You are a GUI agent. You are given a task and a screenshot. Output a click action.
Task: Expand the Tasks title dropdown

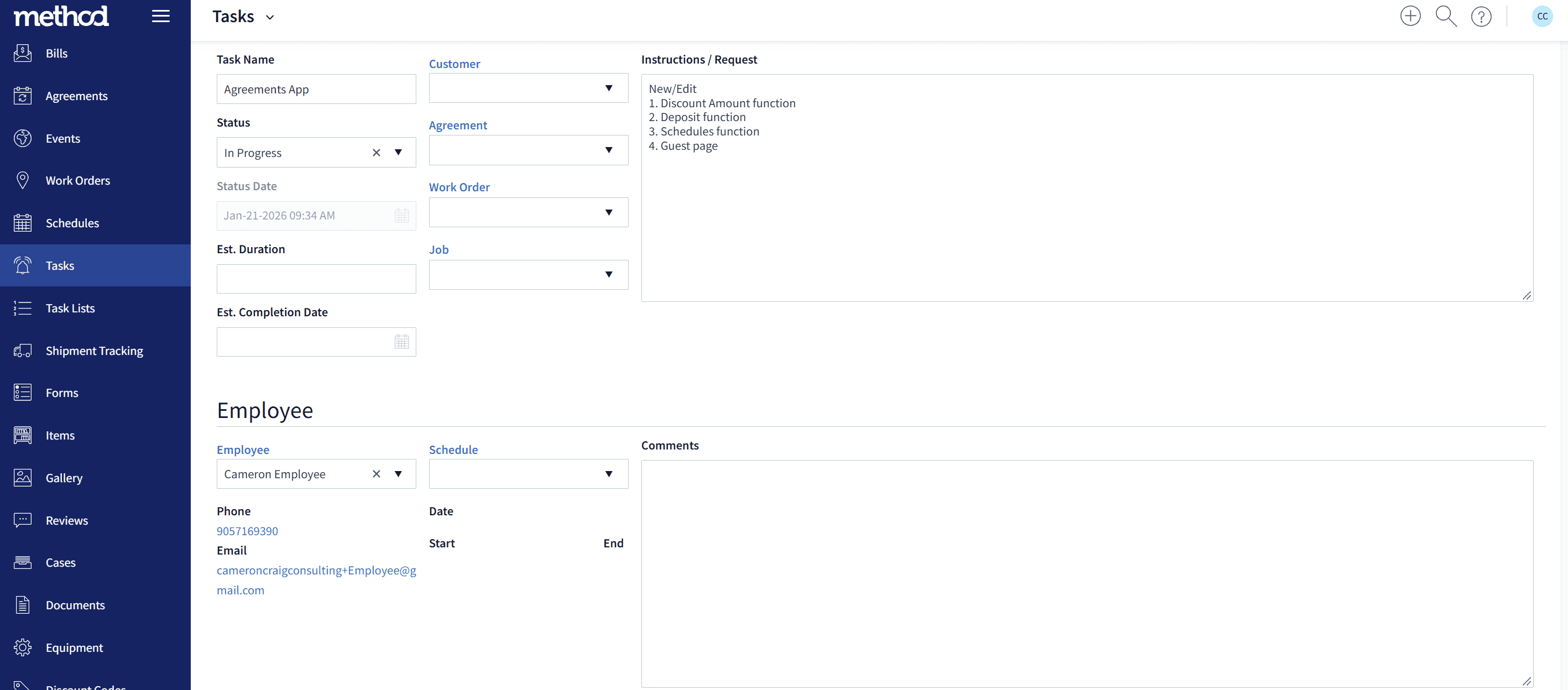(270, 18)
